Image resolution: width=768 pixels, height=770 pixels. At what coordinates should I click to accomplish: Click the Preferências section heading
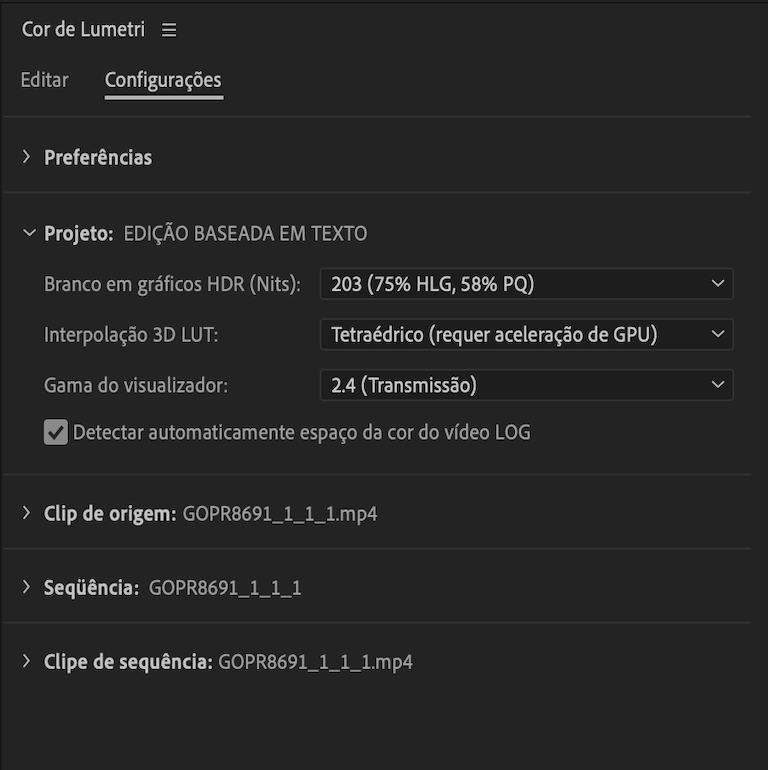[98, 157]
